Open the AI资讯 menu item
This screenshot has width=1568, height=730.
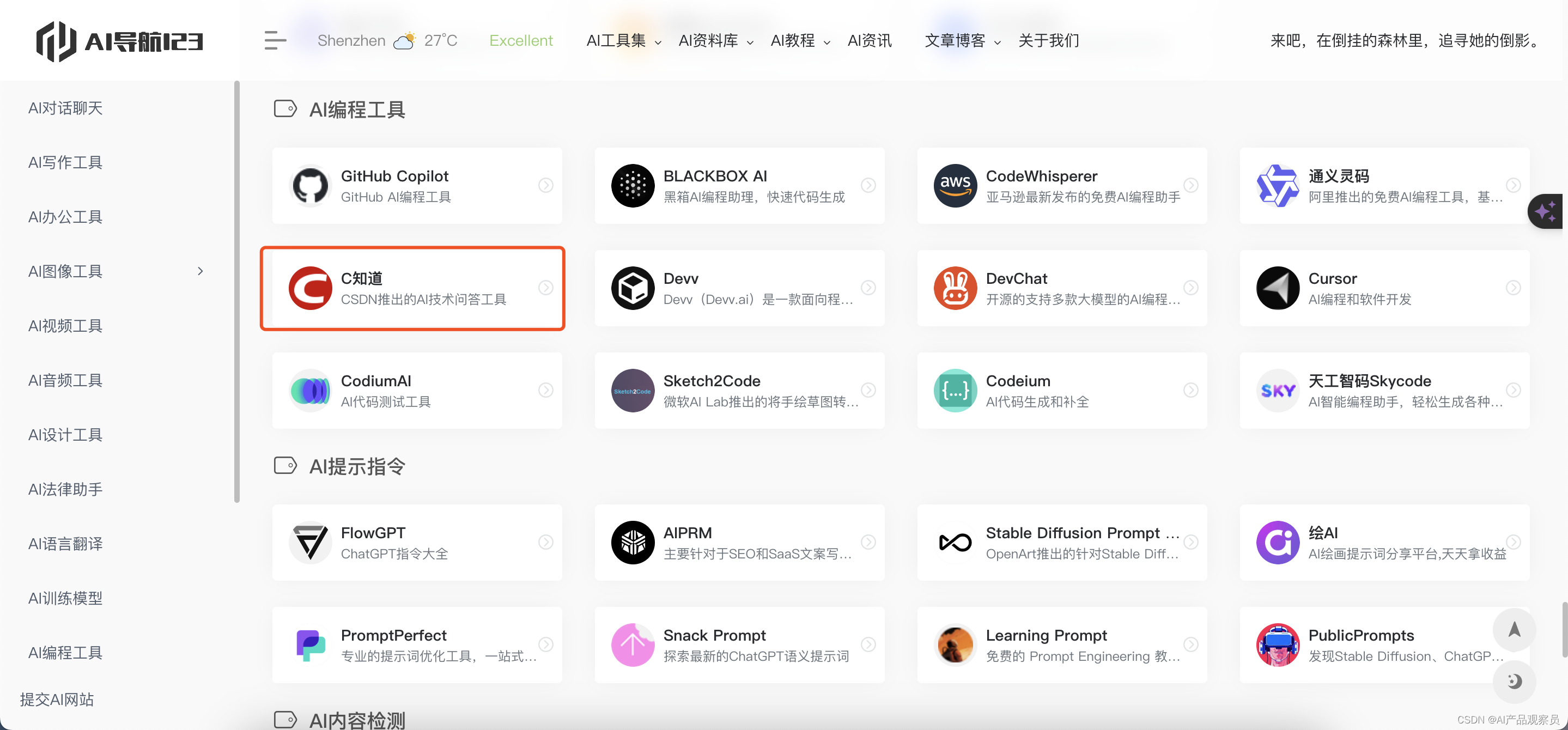[x=869, y=41]
